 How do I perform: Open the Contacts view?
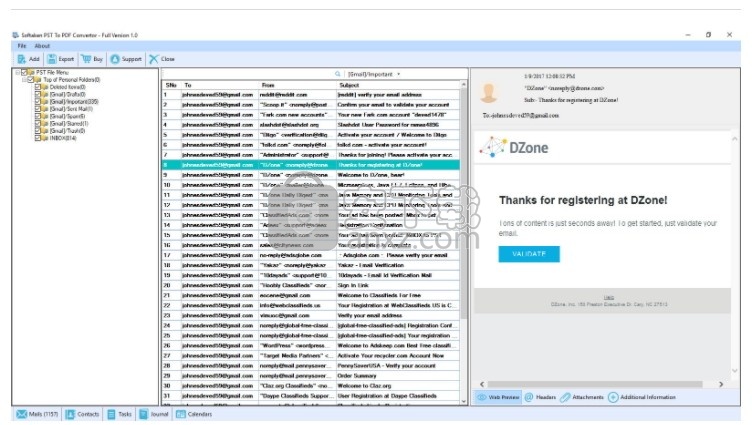click(x=82, y=414)
